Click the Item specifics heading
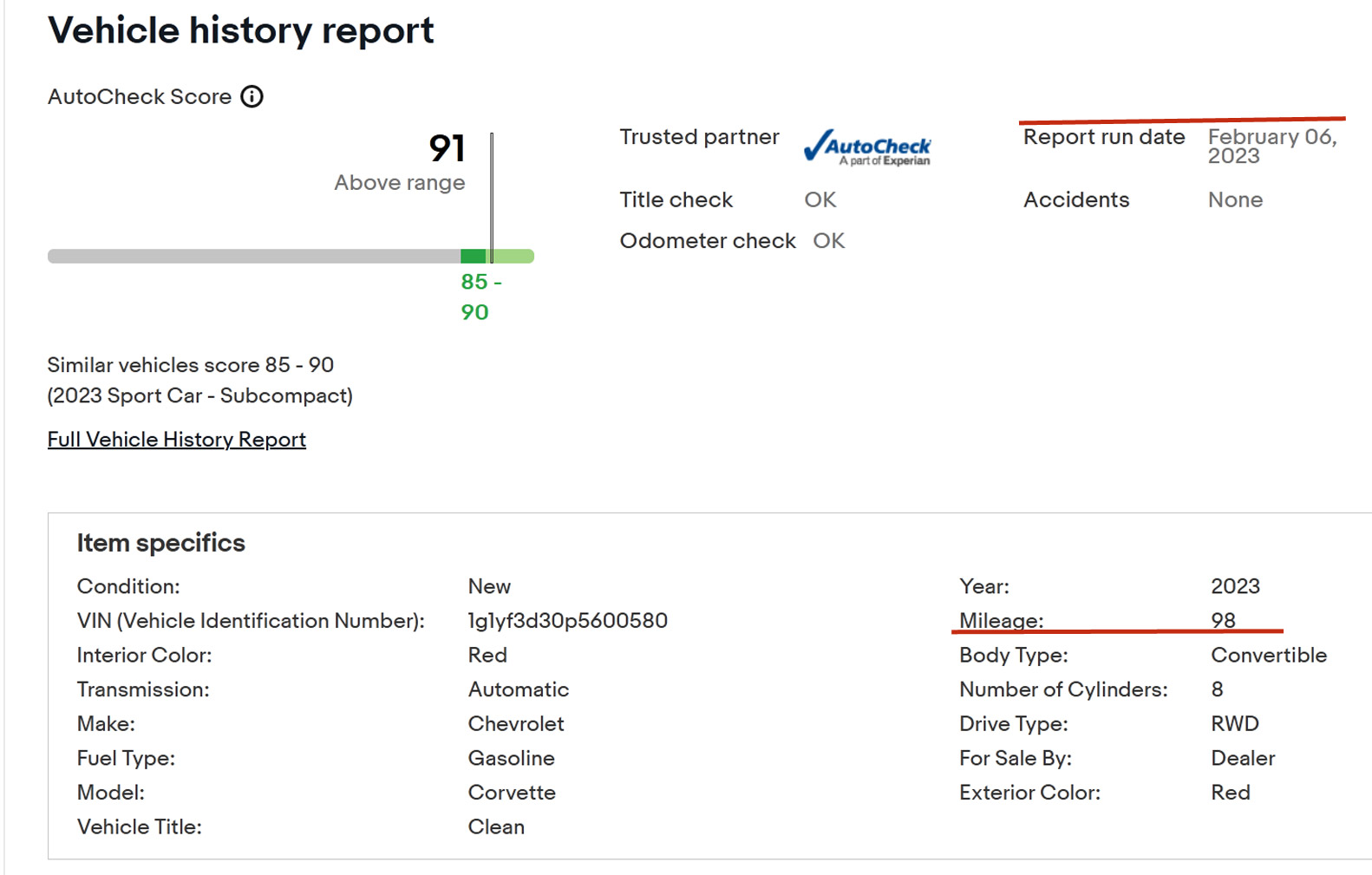The height and width of the screenshot is (875, 1372). [x=160, y=543]
